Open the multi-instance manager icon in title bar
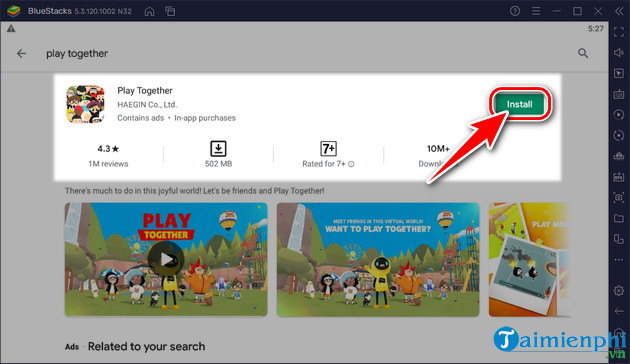This screenshot has height=364, width=630. pos(170,11)
